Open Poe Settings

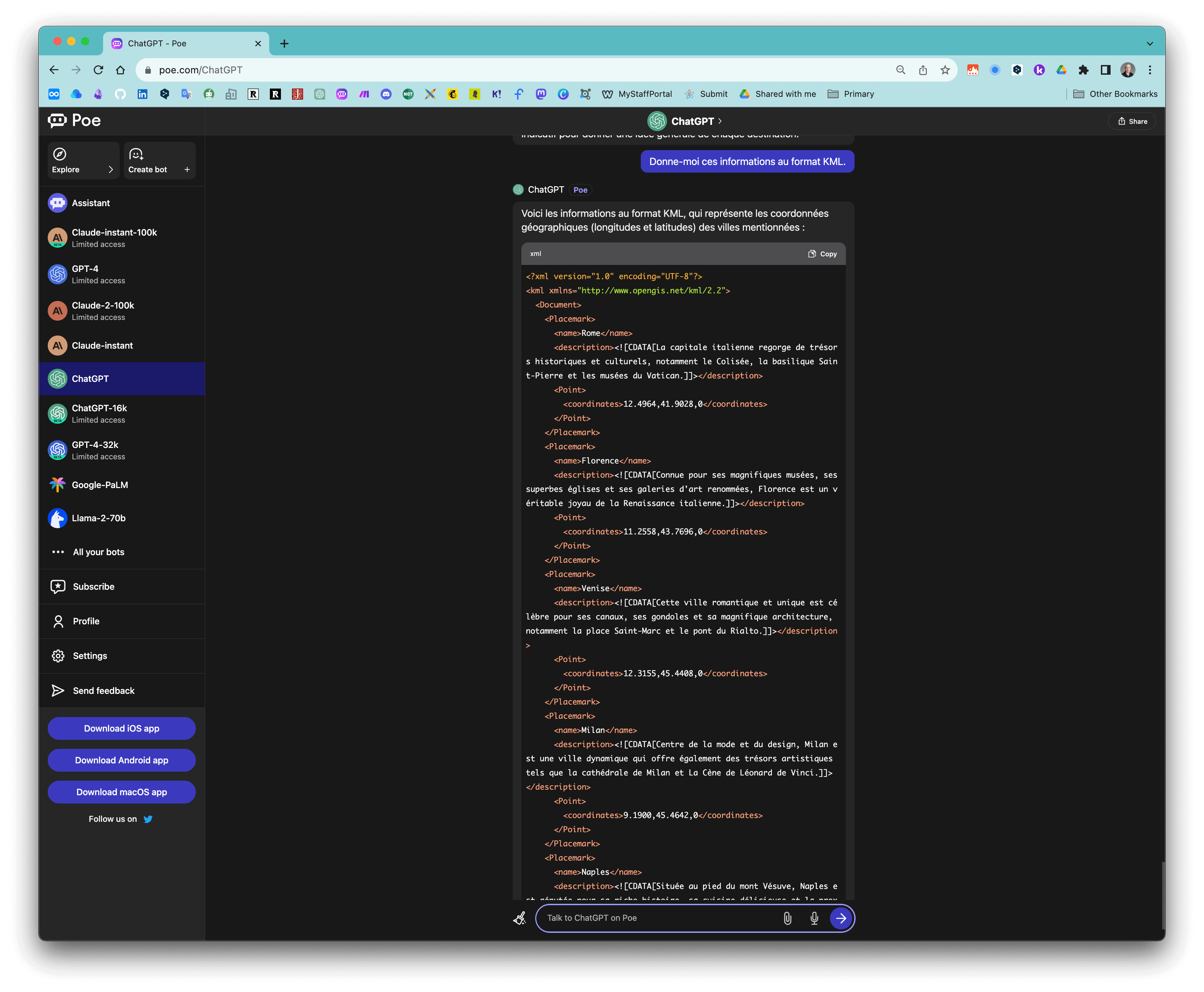pyautogui.click(x=122, y=655)
